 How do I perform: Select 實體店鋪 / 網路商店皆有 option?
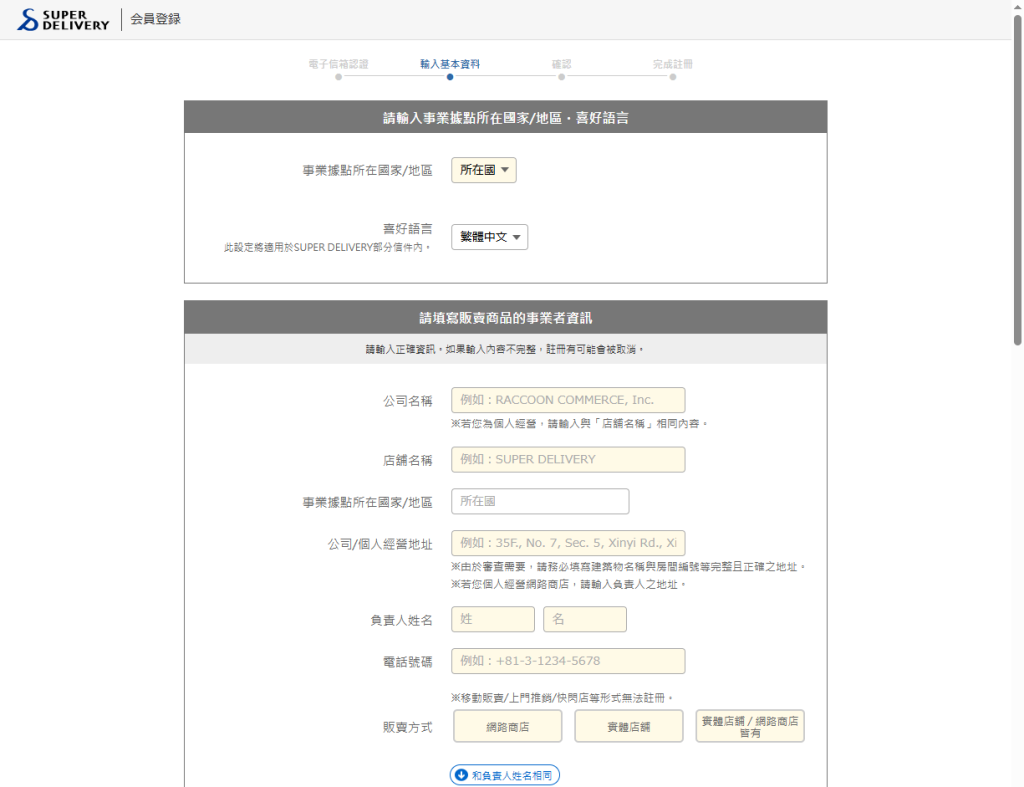tap(750, 726)
